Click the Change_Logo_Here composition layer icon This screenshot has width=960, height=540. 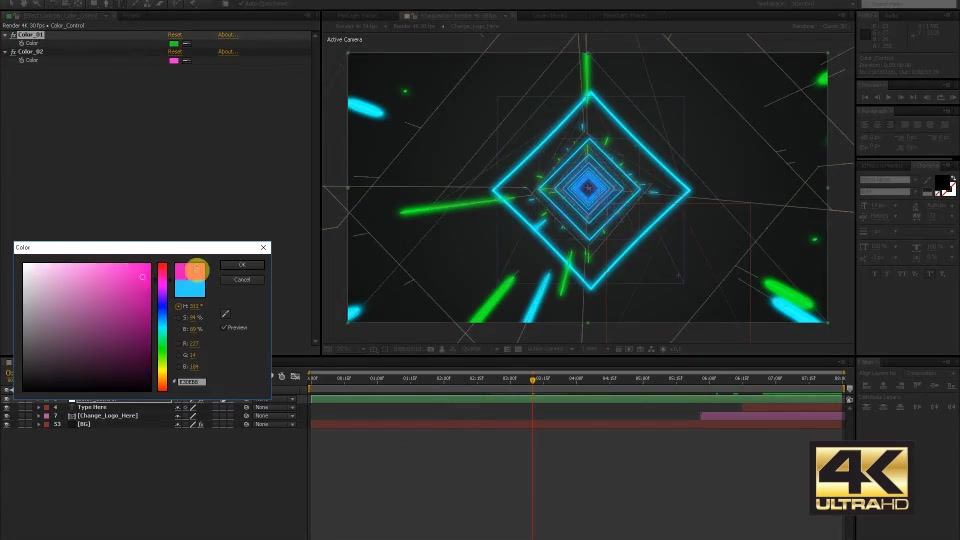pos(72,416)
